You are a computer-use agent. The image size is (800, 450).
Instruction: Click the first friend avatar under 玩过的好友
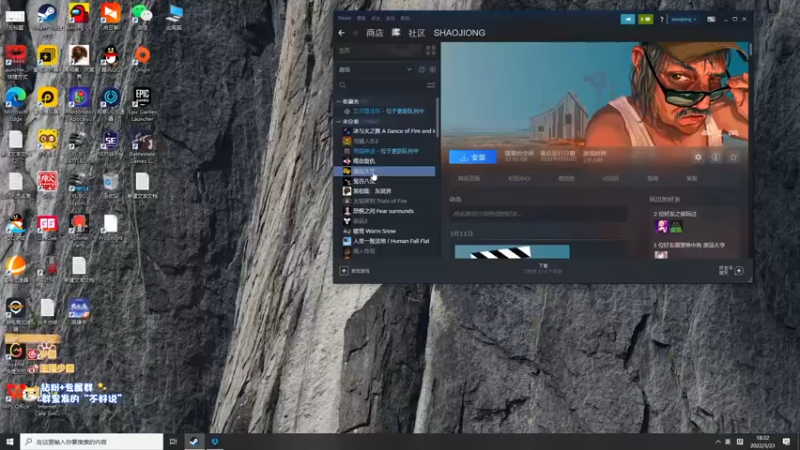pos(661,226)
